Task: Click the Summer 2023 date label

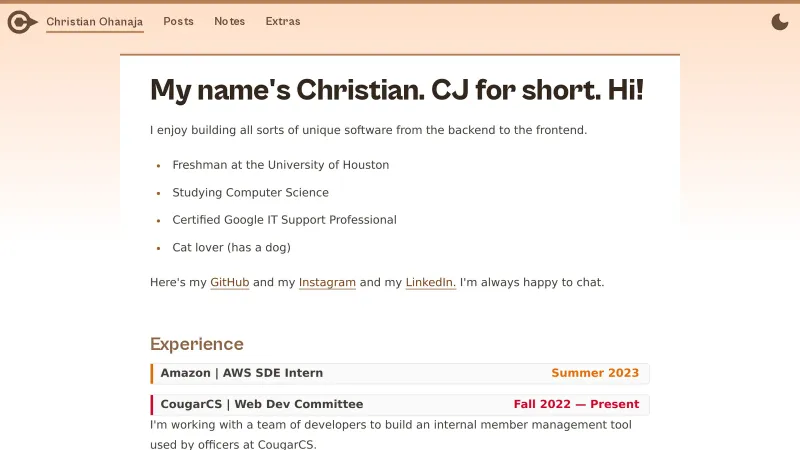Action: click(x=595, y=373)
